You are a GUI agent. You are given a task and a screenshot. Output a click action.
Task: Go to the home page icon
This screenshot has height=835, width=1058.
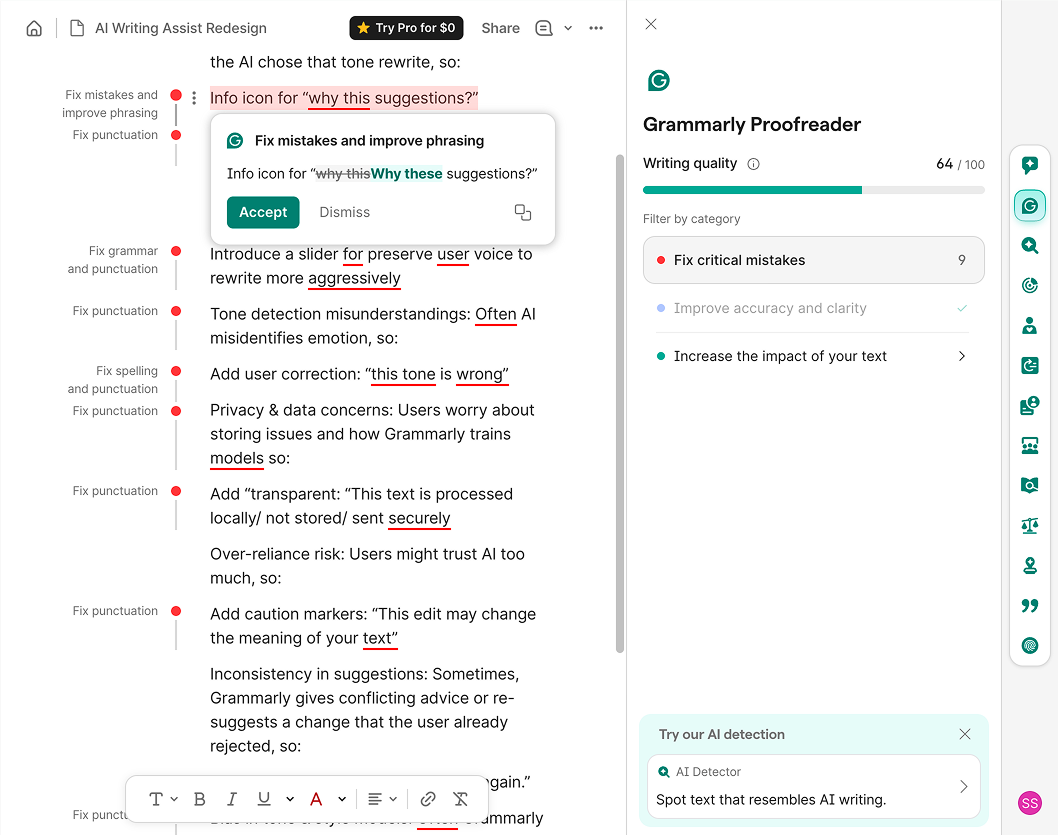coord(34,28)
